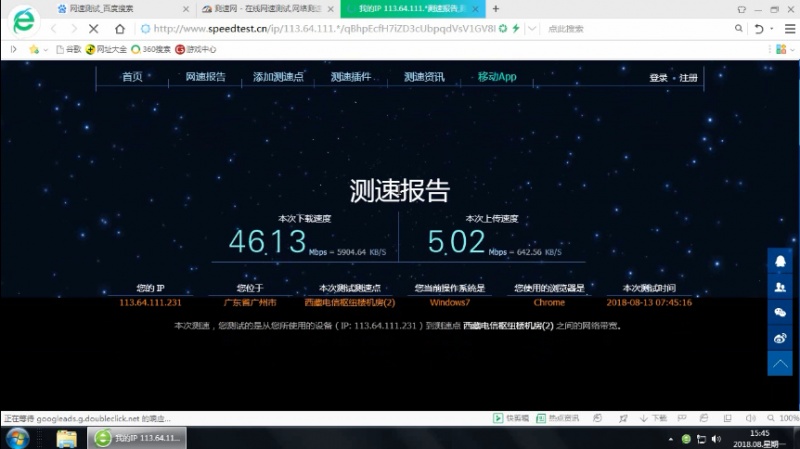Viewport: 800px width, 449px height.
Task: Open the skin shirt icon in title bar
Action: [741, 9]
